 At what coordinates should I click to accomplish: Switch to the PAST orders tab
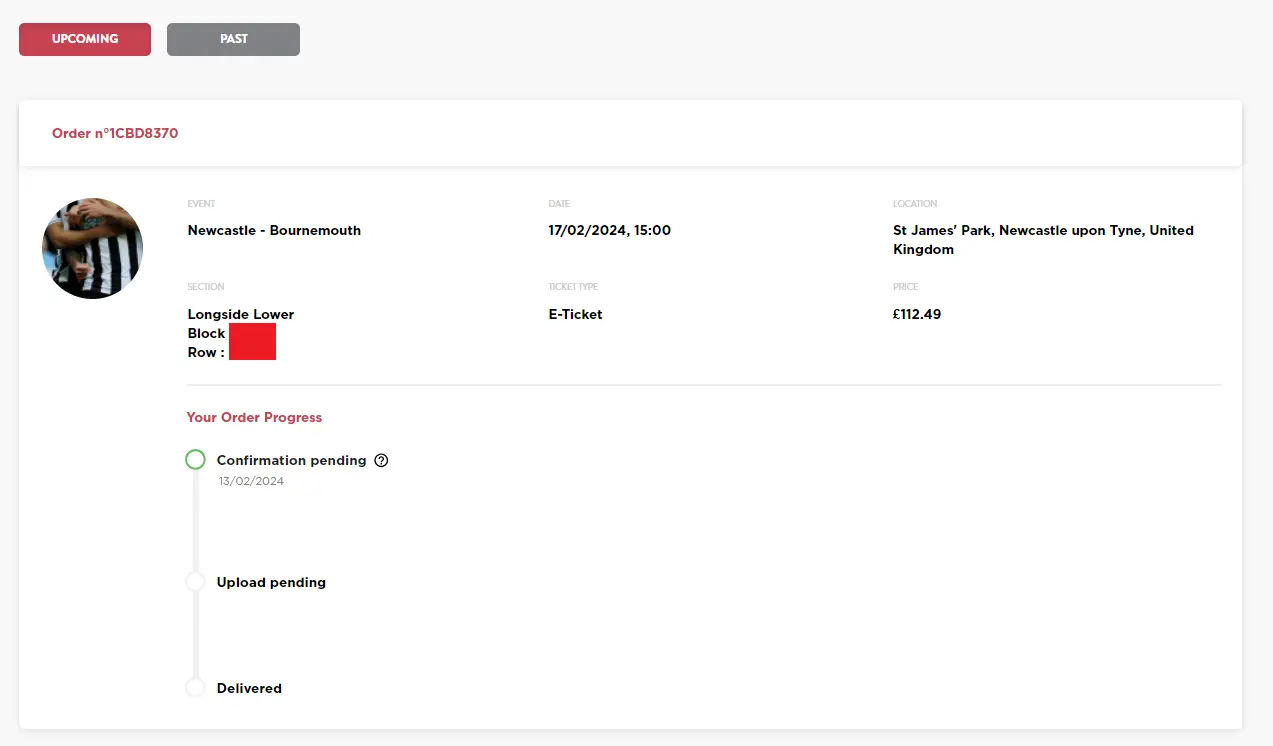pyautogui.click(x=233, y=39)
